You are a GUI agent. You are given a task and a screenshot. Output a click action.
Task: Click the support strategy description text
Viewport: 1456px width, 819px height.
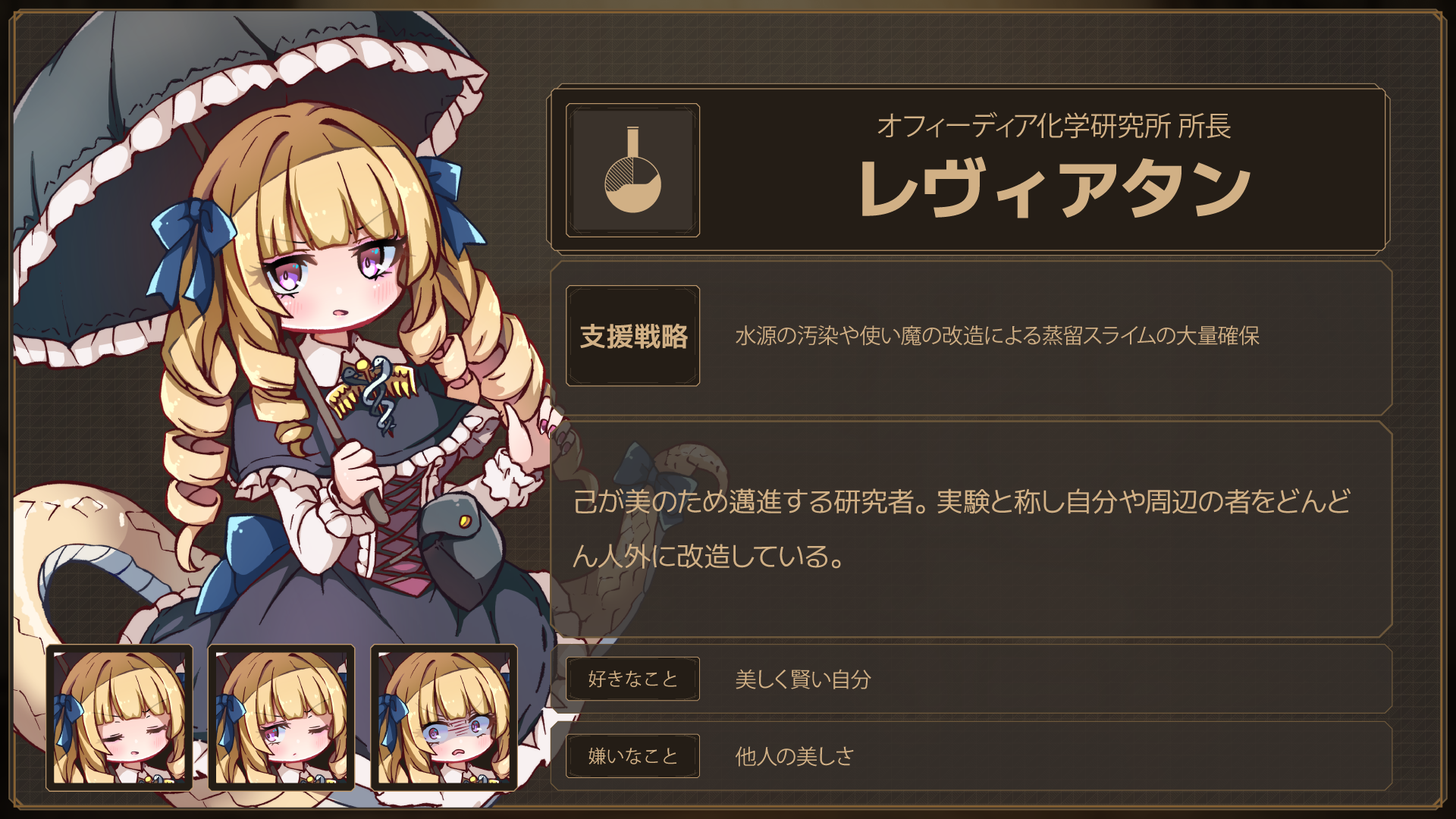pos(997,336)
